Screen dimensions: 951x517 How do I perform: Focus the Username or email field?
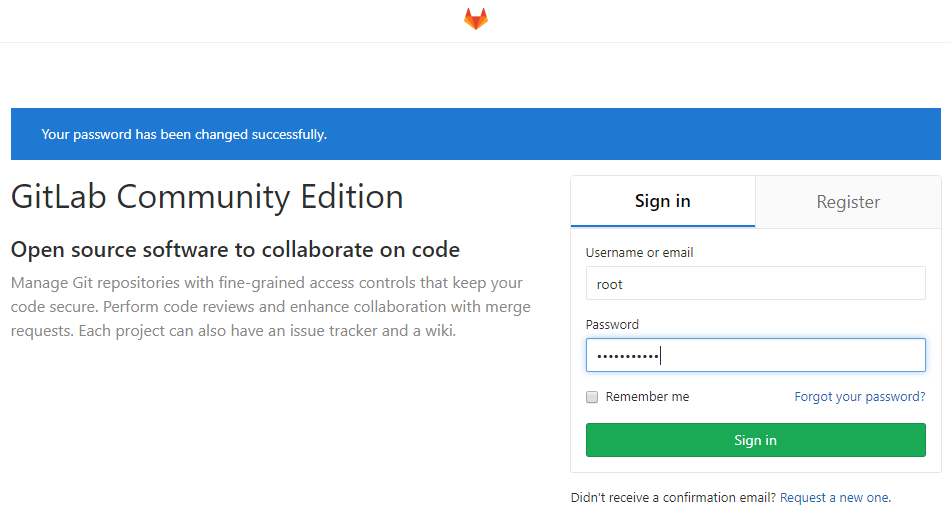tap(756, 283)
